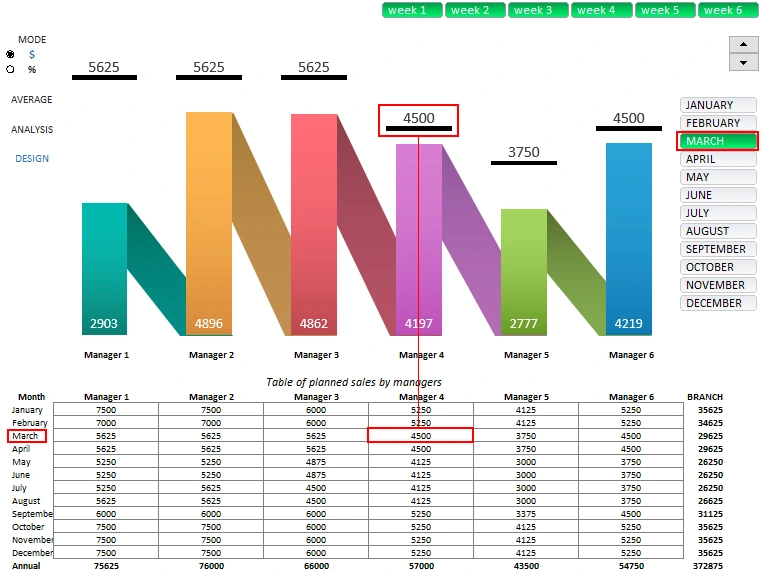
Task: Click the green Manager 5 bar
Action: (x=523, y=268)
